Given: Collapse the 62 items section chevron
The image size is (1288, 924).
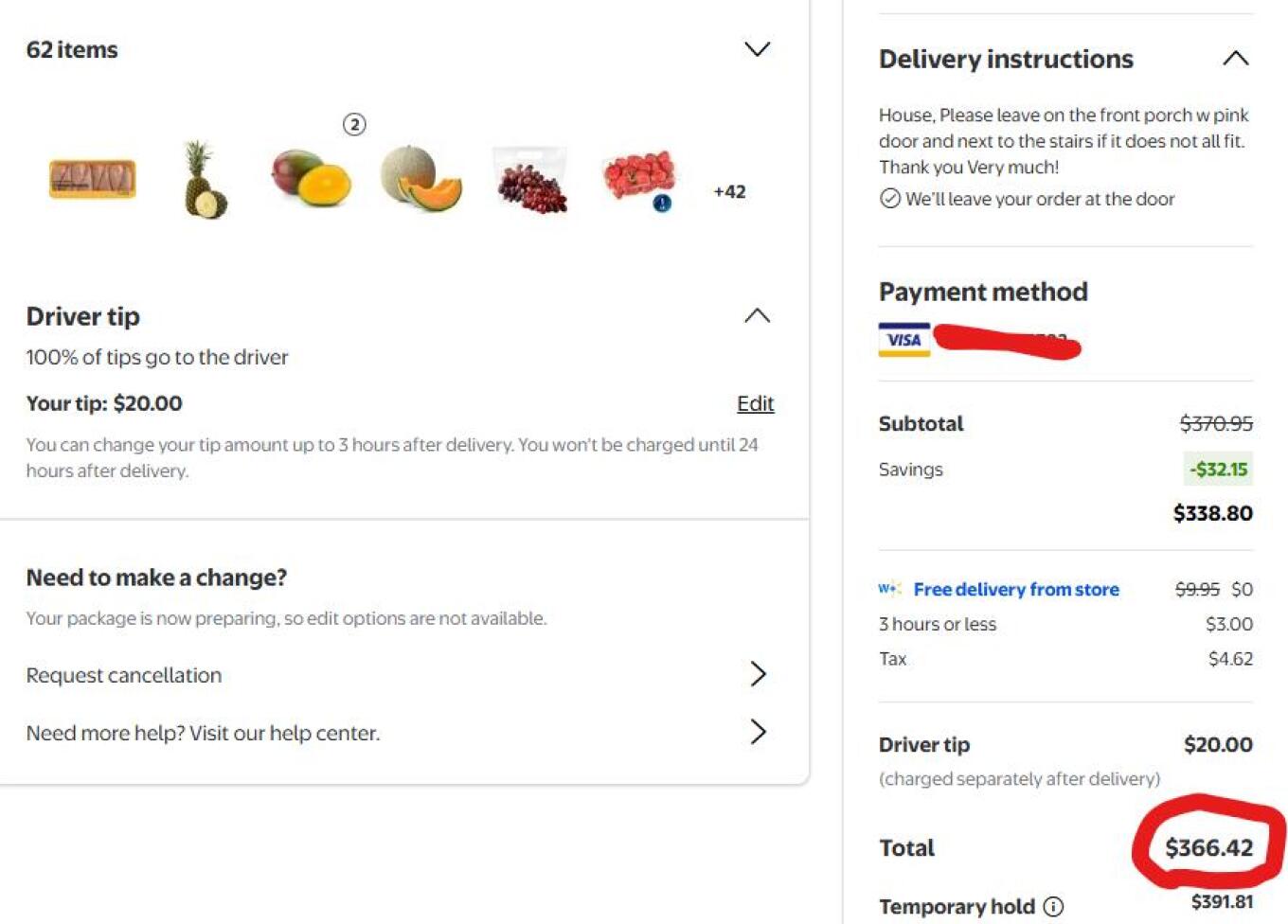Looking at the screenshot, I should 757,49.
